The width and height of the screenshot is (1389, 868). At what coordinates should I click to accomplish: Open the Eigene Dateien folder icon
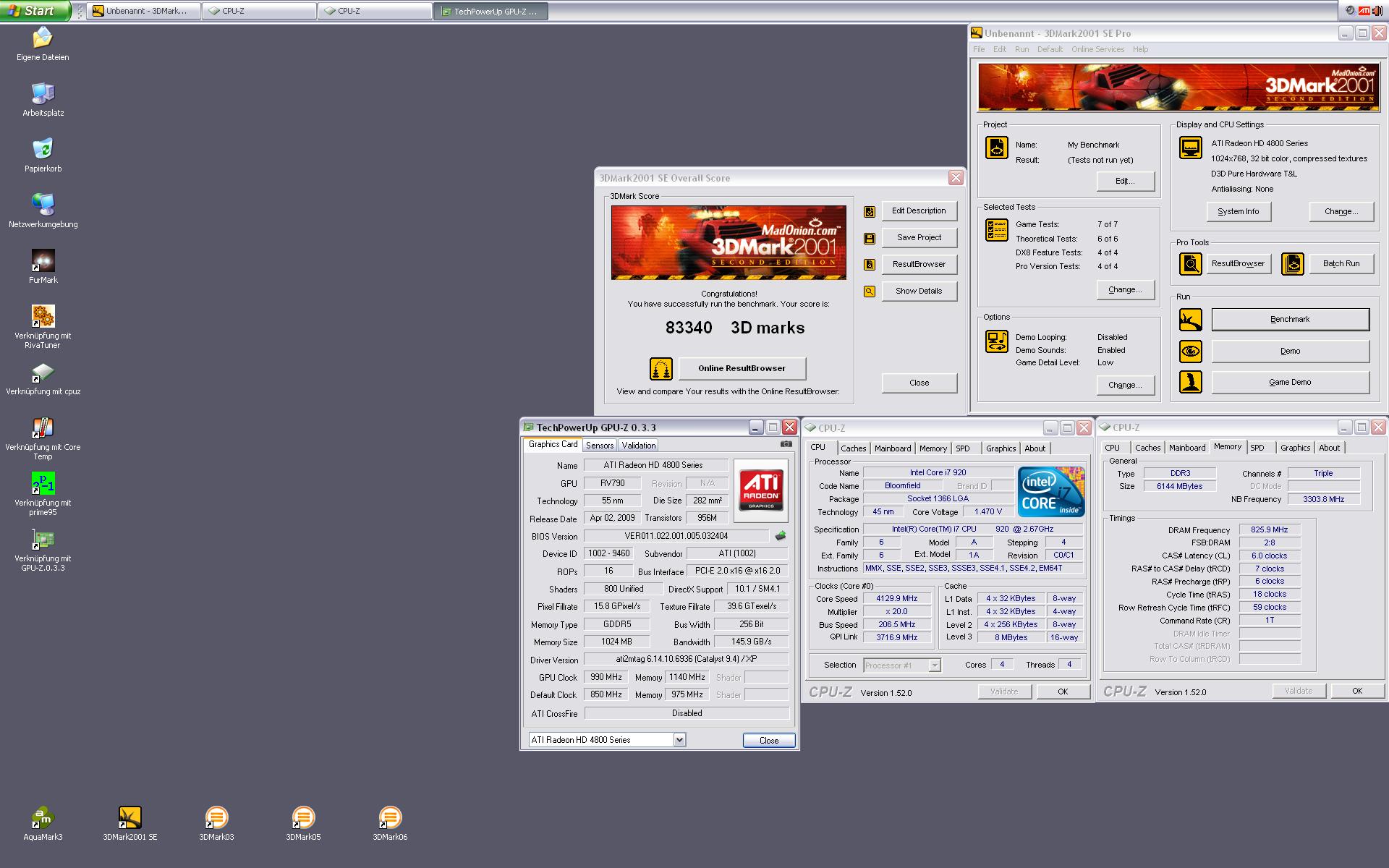click(43, 38)
